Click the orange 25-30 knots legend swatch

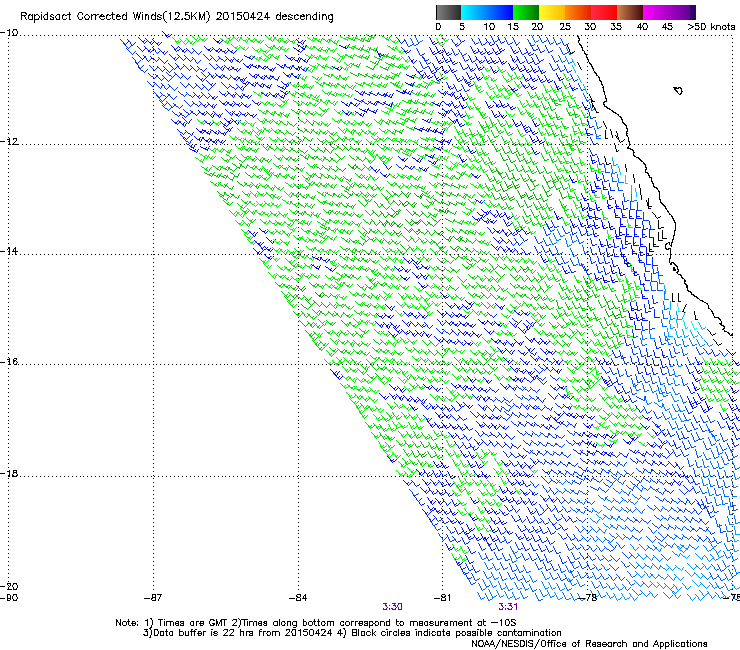pos(578,12)
